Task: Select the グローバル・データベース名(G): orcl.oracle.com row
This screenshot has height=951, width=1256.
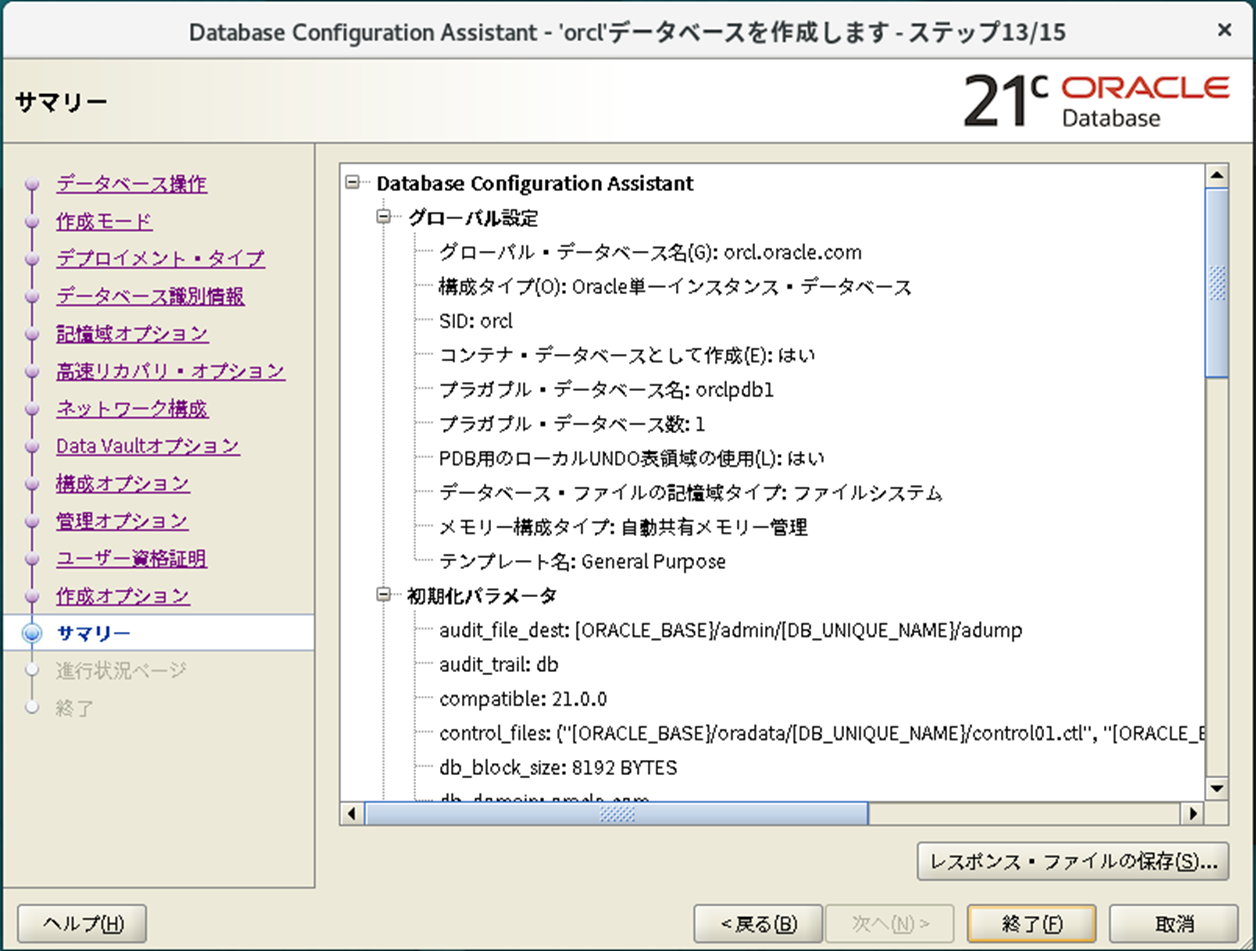Action: click(x=650, y=253)
